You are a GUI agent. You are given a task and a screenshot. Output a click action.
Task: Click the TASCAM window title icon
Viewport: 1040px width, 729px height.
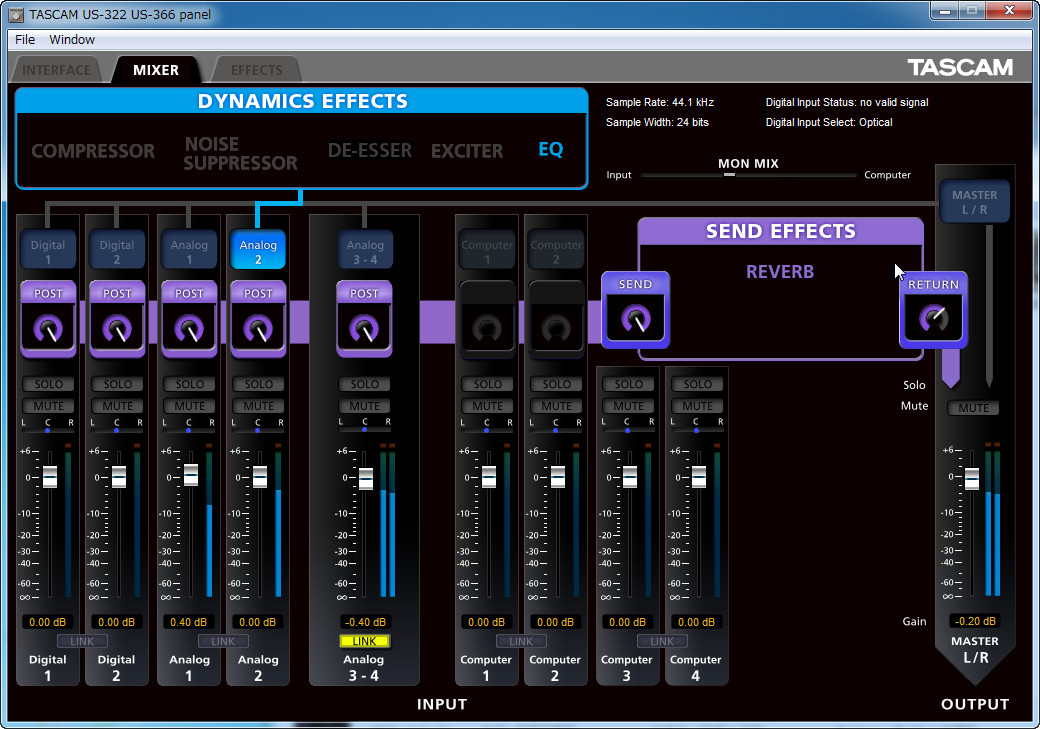point(17,14)
